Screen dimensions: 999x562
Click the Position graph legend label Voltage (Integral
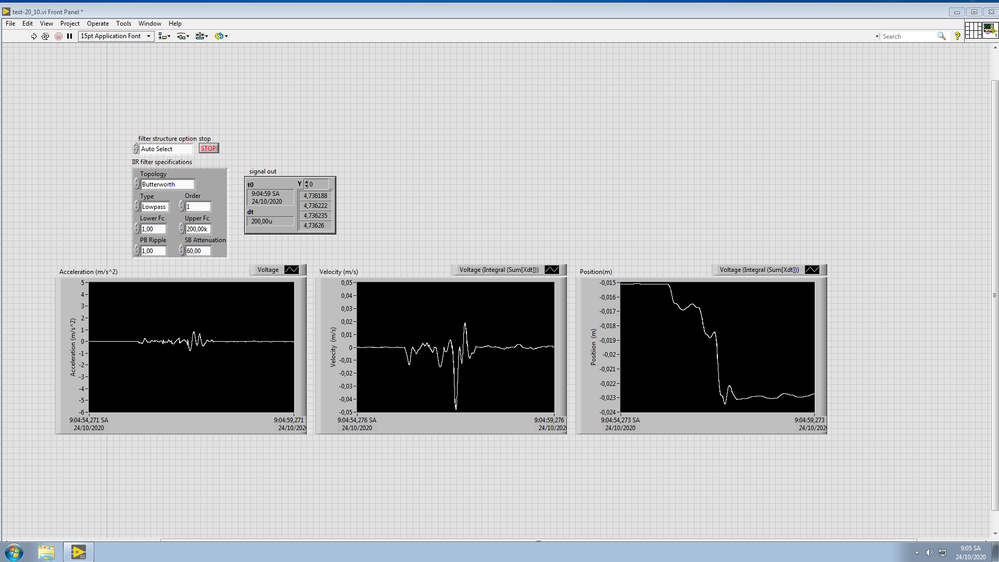pos(759,270)
